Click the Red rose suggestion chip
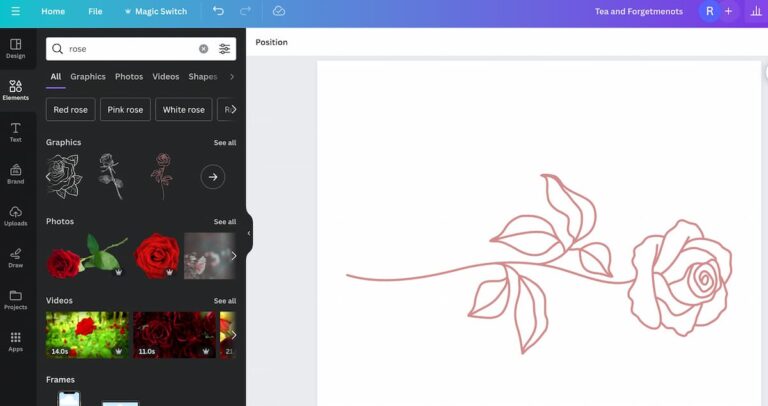The height and width of the screenshot is (406, 768). pos(71,110)
